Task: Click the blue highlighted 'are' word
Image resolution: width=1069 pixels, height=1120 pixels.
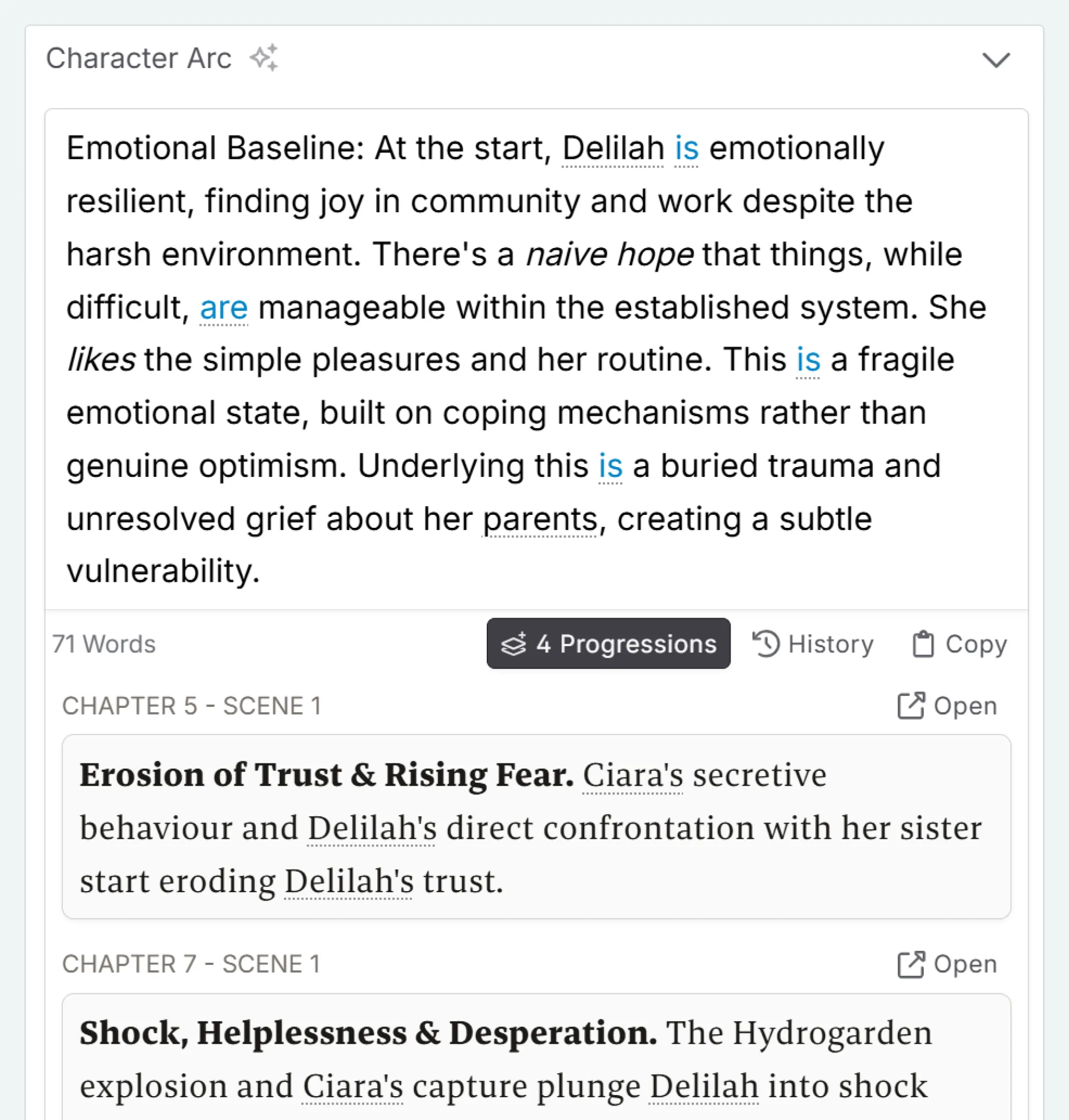Action: [223, 307]
